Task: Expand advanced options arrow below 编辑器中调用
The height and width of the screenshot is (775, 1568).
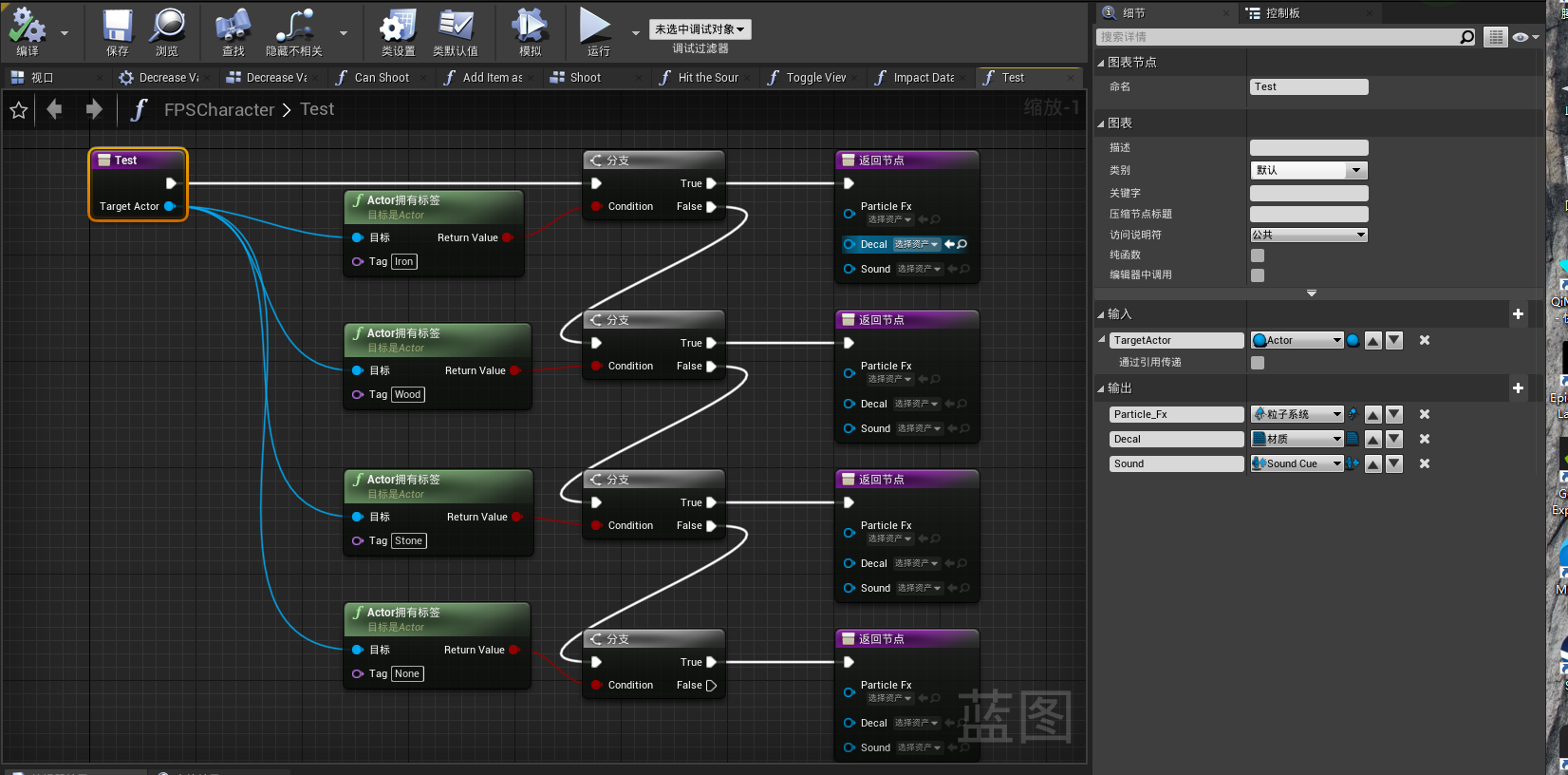Action: (x=1312, y=293)
